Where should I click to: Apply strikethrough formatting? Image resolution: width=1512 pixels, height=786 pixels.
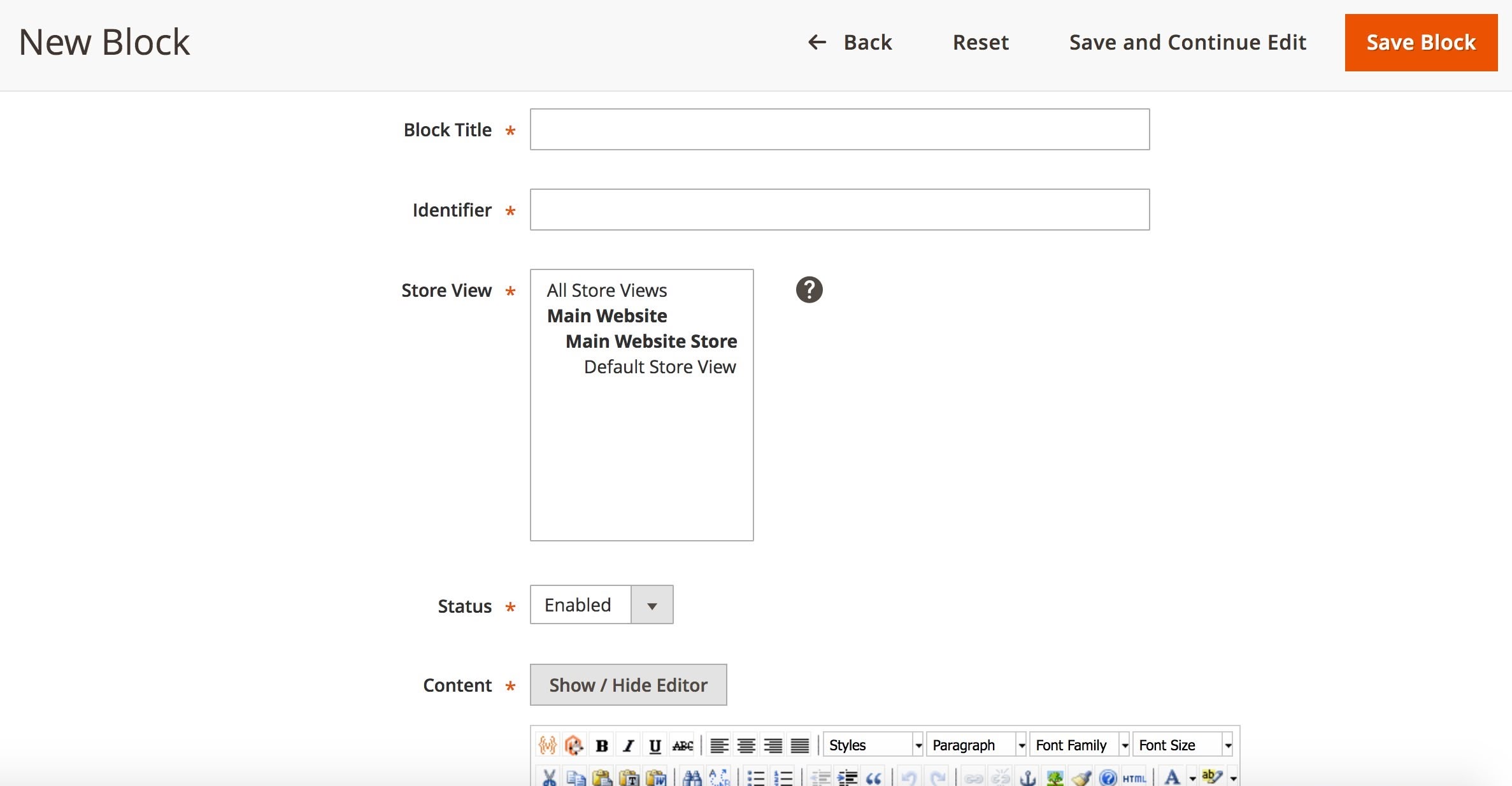click(x=682, y=745)
